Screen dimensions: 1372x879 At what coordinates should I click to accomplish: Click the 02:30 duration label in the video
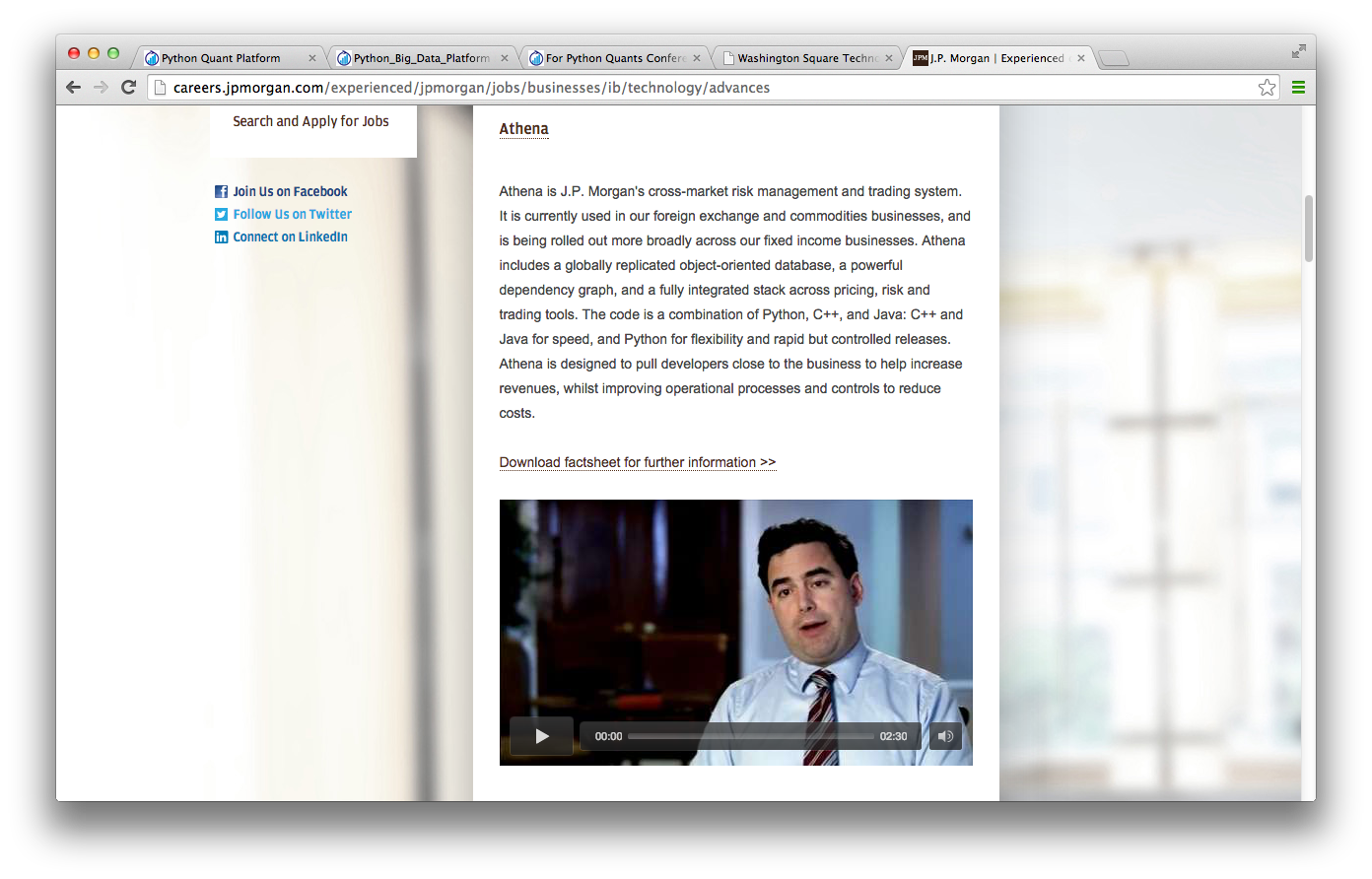[893, 736]
